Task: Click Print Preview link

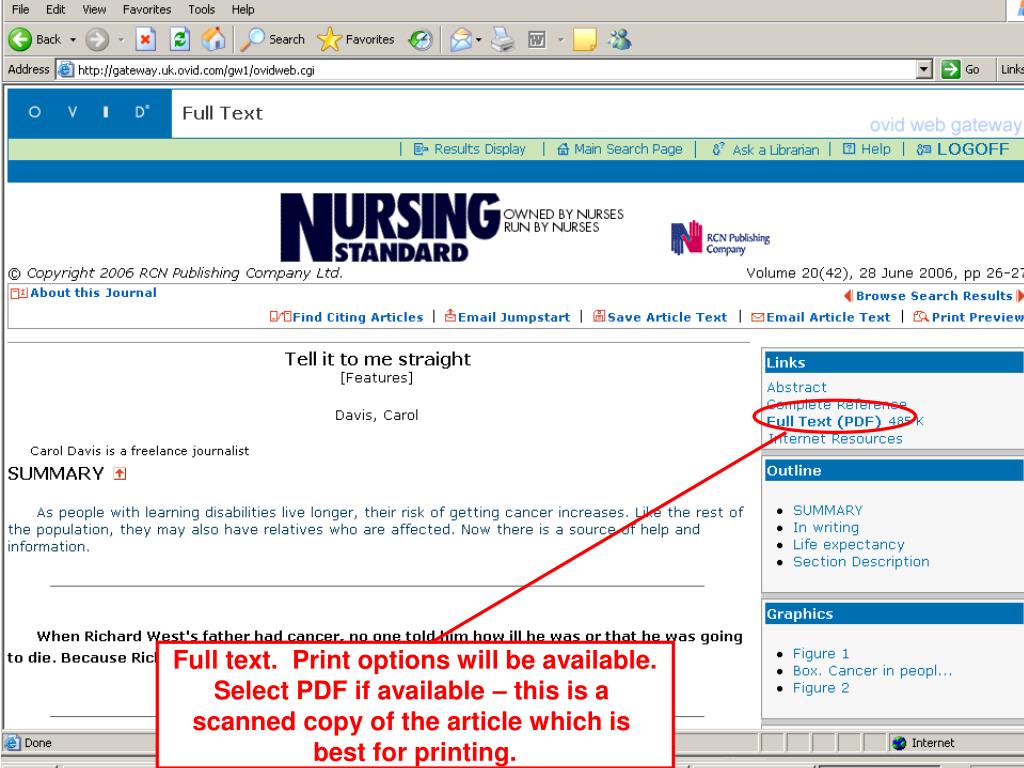Action: [968, 317]
